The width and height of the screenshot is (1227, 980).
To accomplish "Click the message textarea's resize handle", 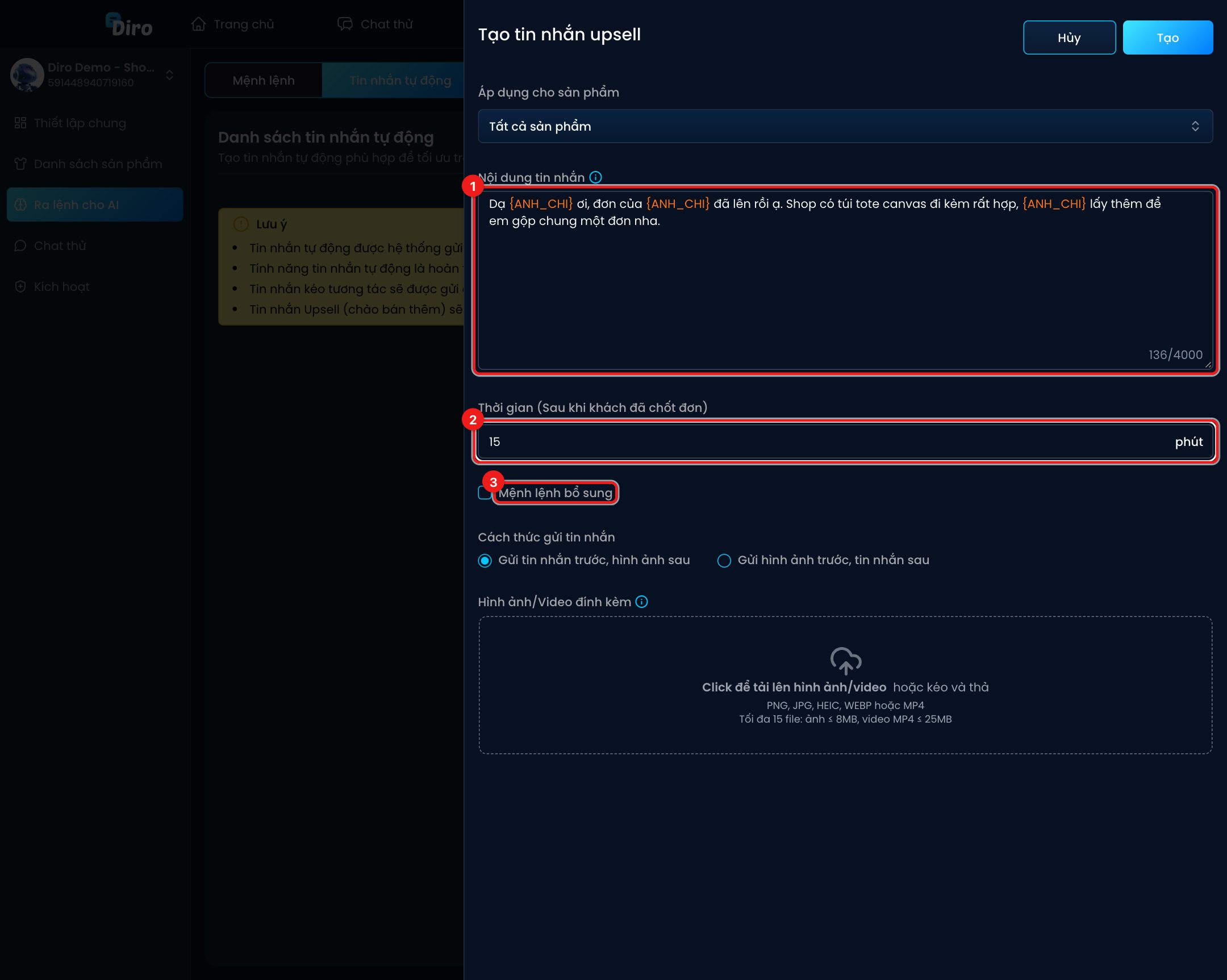I will [x=1208, y=365].
